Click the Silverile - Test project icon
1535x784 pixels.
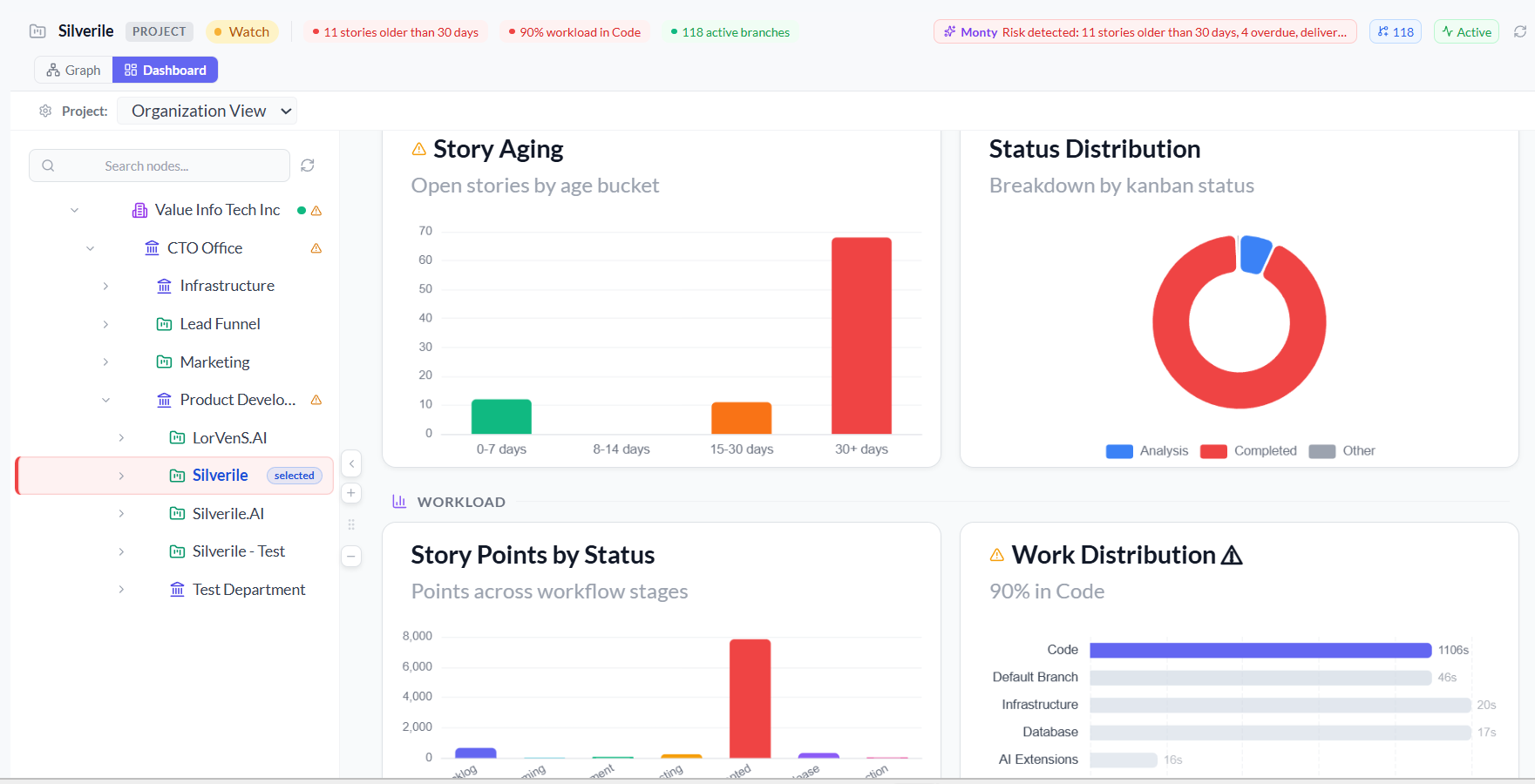click(177, 551)
